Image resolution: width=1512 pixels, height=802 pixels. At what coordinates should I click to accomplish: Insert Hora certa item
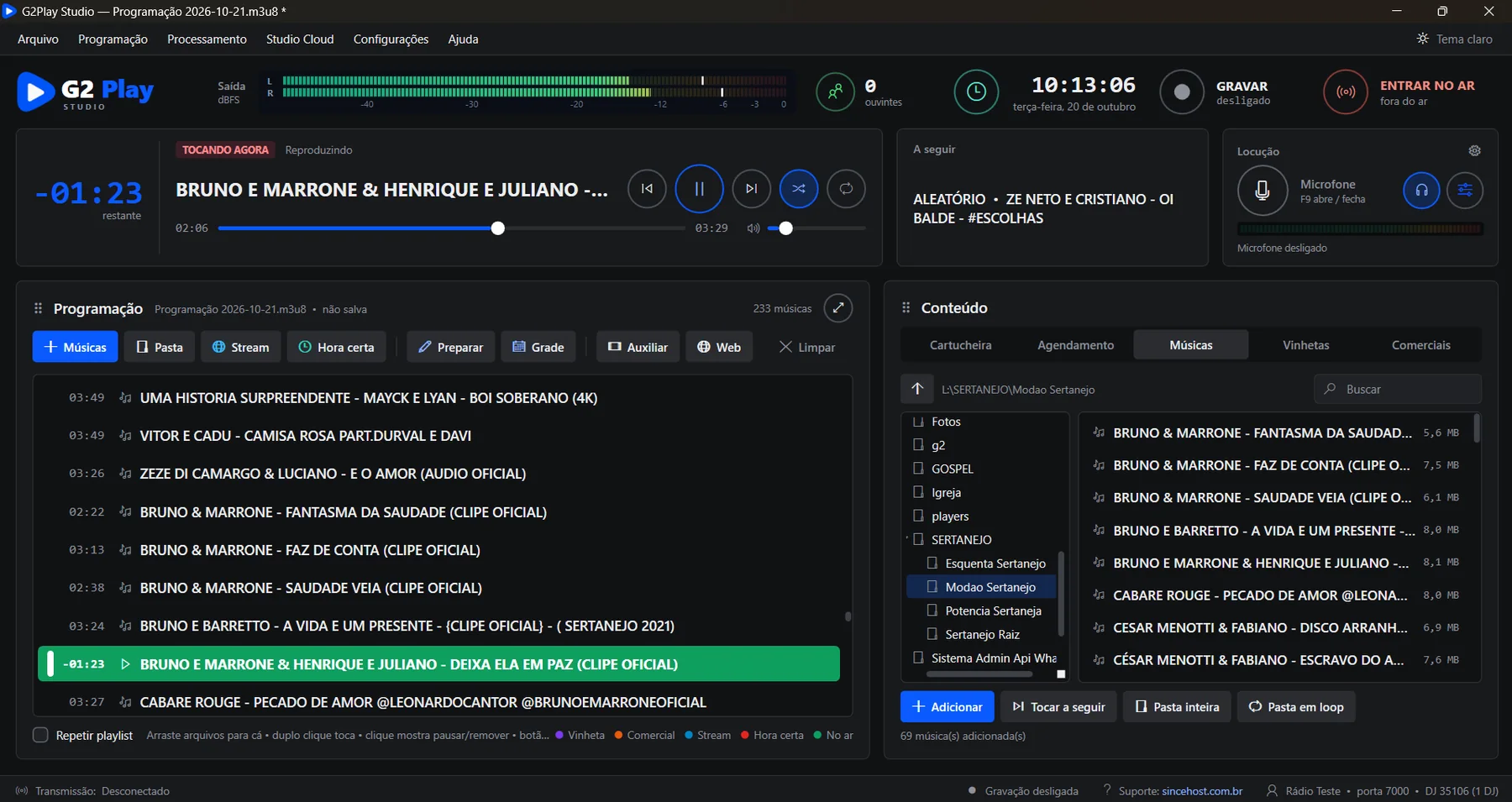pyautogui.click(x=336, y=347)
